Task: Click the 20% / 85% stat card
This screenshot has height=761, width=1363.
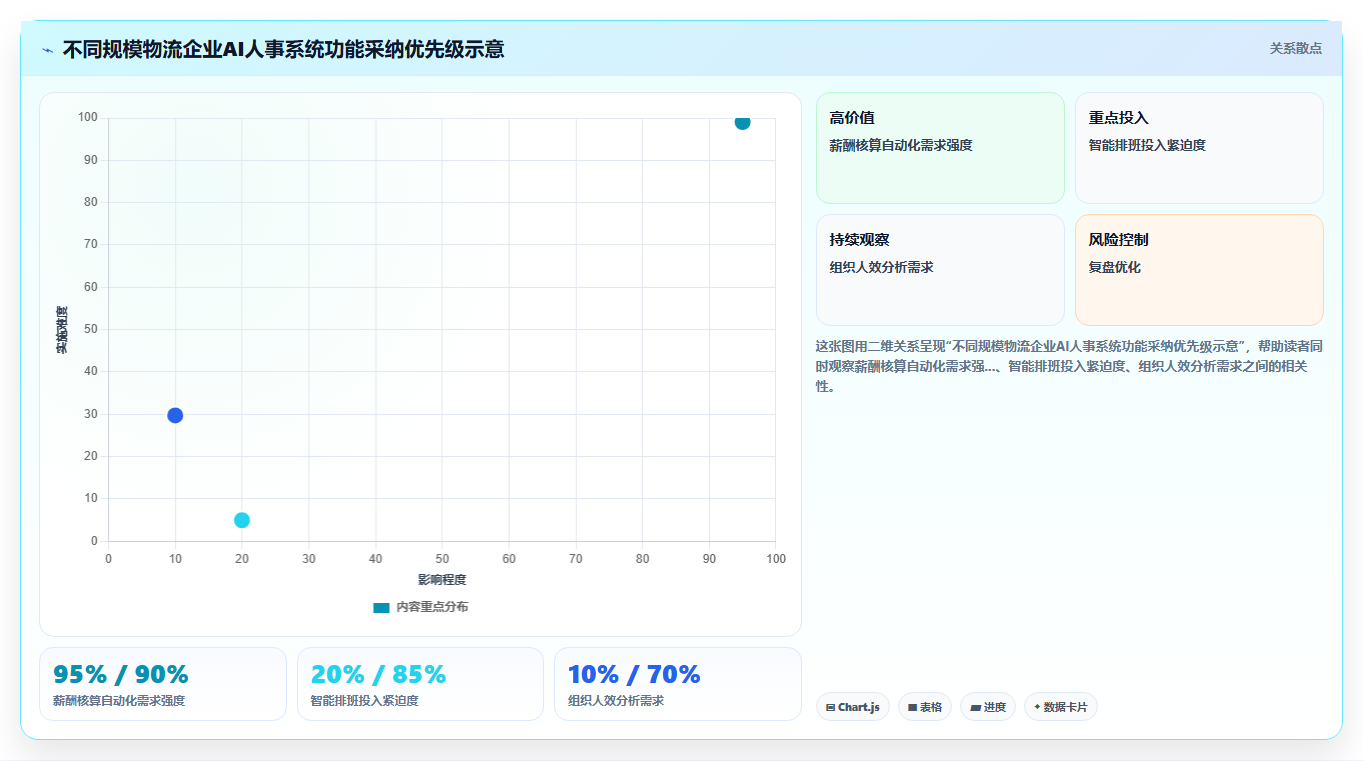Action: tap(420, 684)
